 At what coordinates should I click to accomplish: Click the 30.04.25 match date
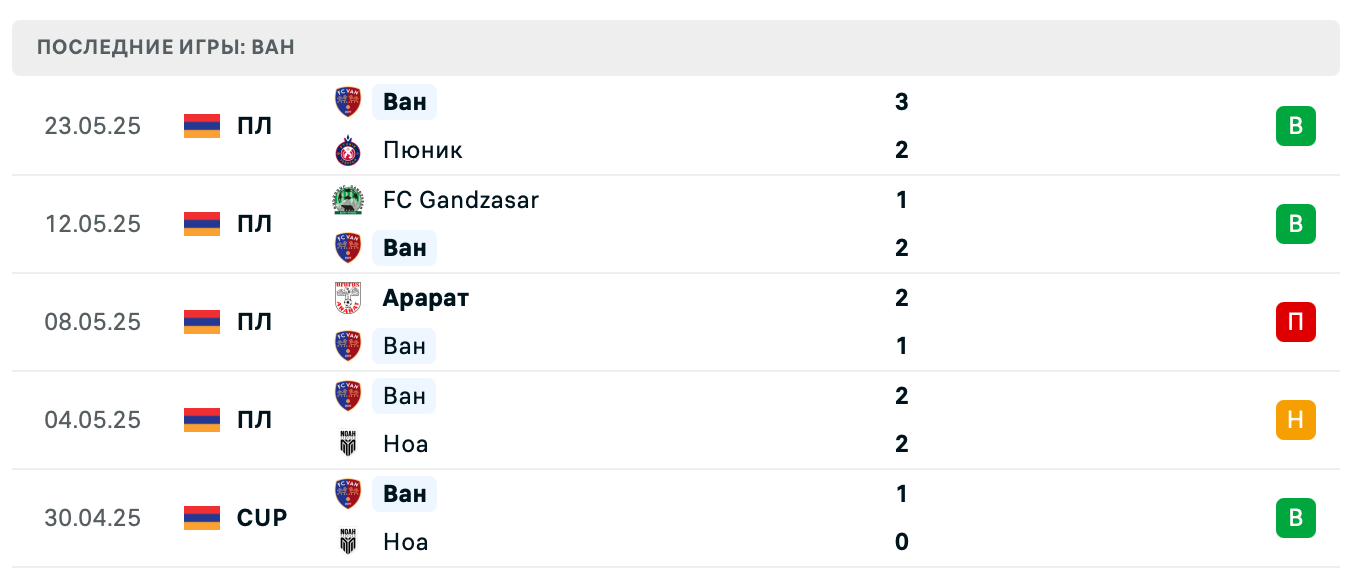pyautogui.click(x=92, y=518)
